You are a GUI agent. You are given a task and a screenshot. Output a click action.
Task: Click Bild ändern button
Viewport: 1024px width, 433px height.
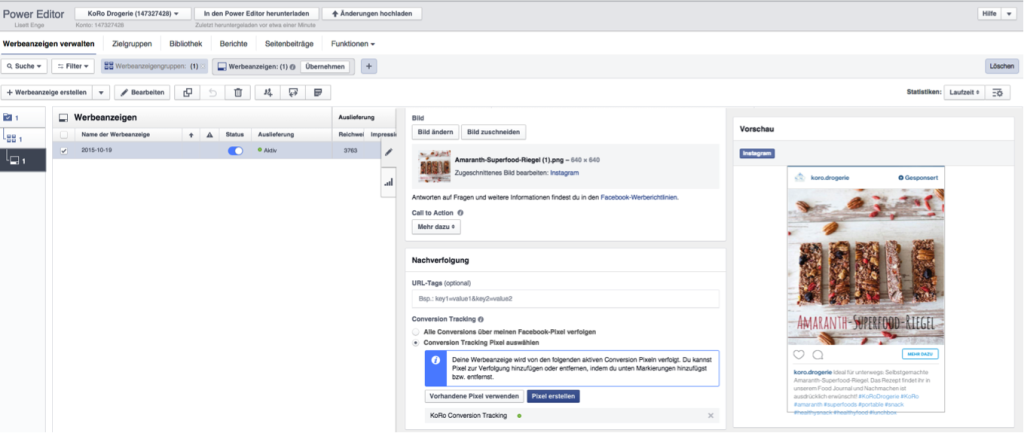coord(436,131)
